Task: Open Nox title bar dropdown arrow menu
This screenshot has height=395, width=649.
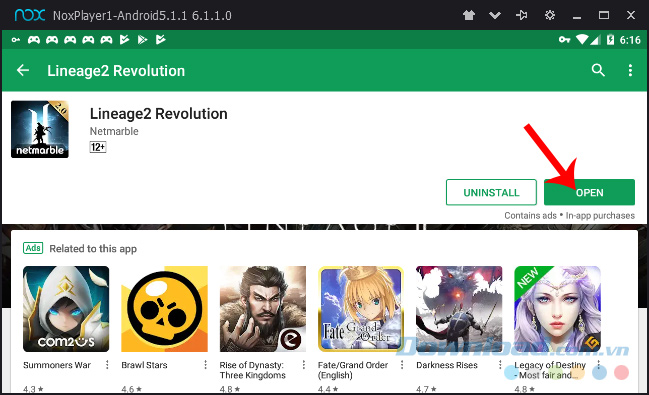Action: click(495, 16)
